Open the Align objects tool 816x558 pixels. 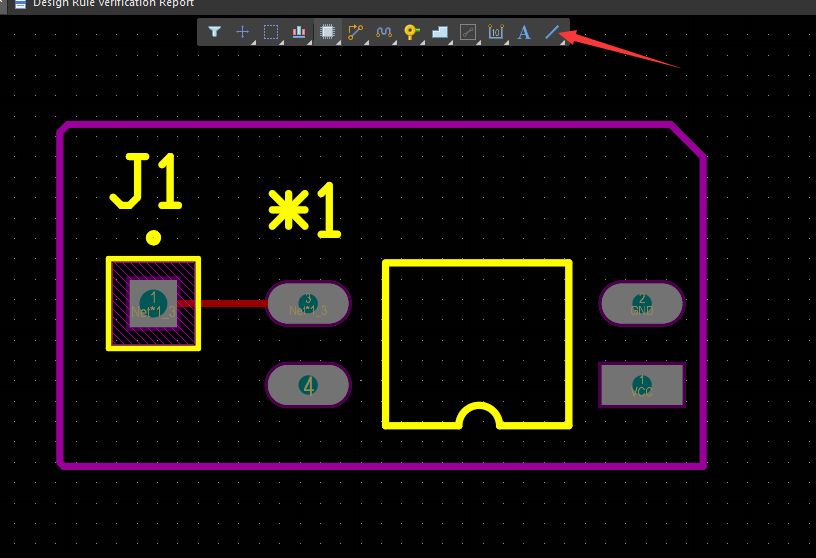pyautogui.click(x=299, y=32)
